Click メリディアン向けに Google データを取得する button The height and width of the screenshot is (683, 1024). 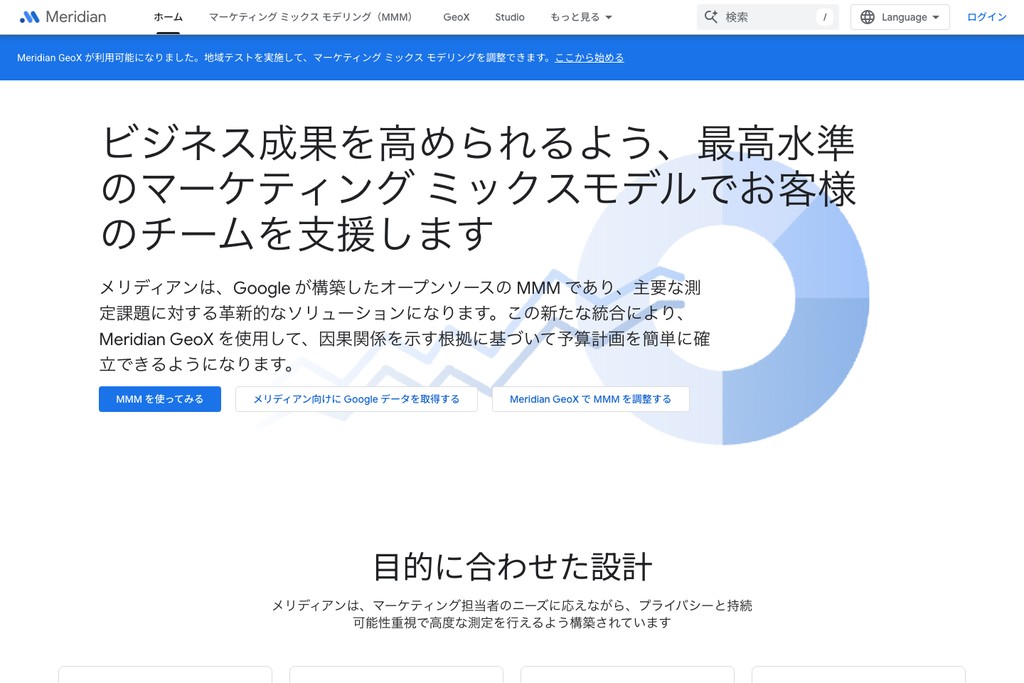(357, 399)
